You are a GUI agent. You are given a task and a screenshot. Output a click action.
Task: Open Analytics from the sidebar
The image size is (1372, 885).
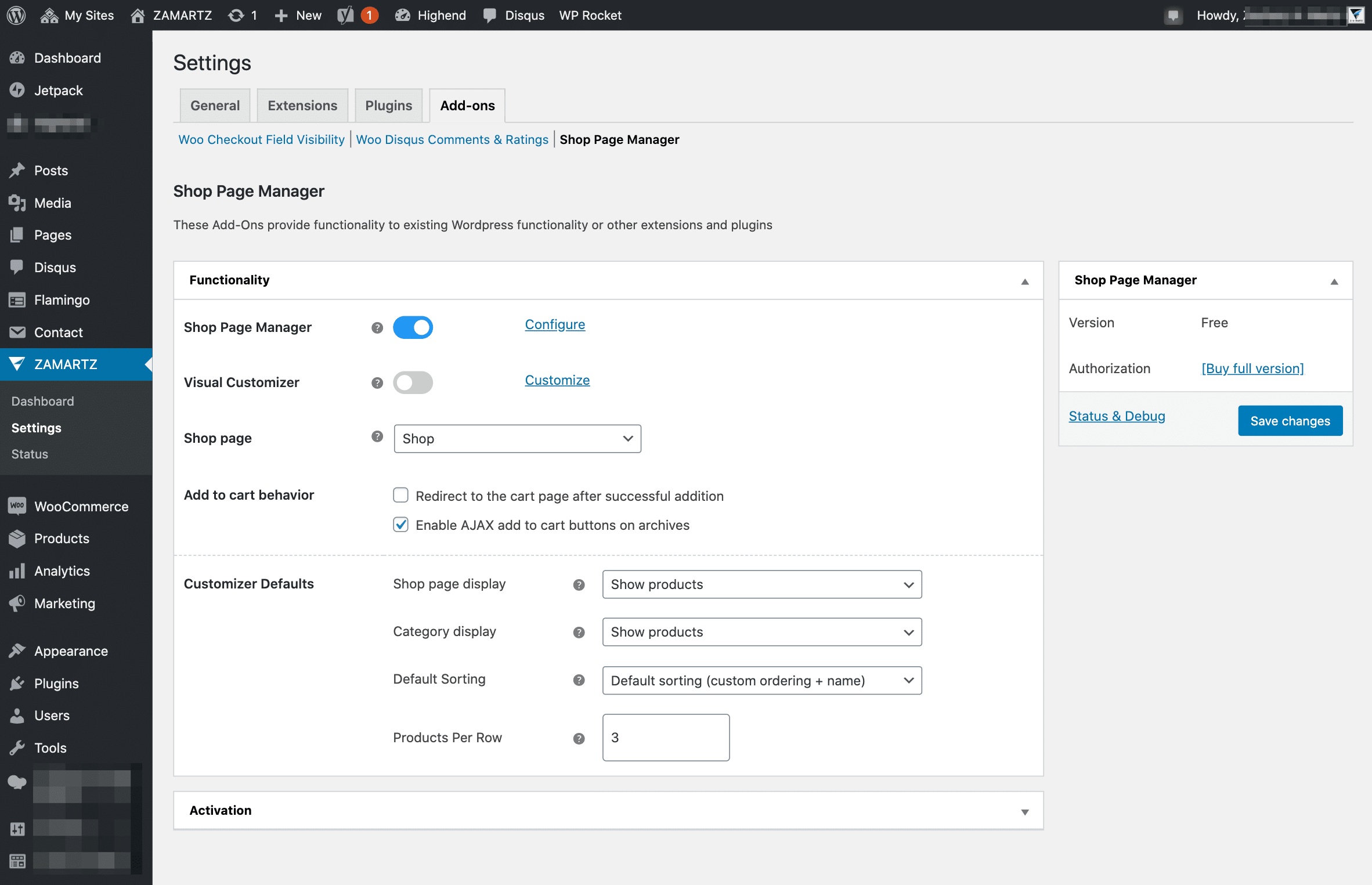coord(62,570)
